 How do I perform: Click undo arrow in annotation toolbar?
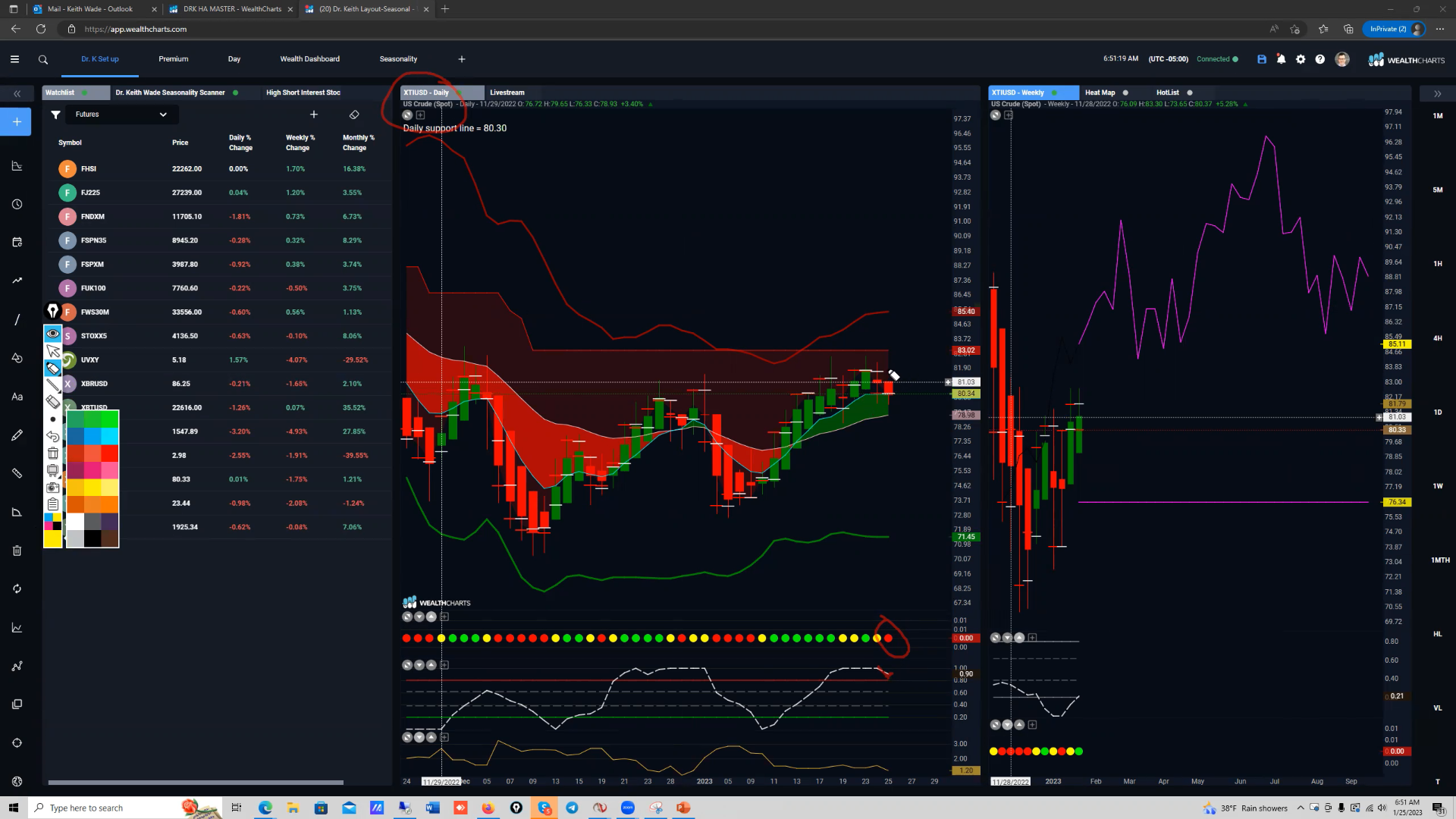pyautogui.click(x=53, y=436)
